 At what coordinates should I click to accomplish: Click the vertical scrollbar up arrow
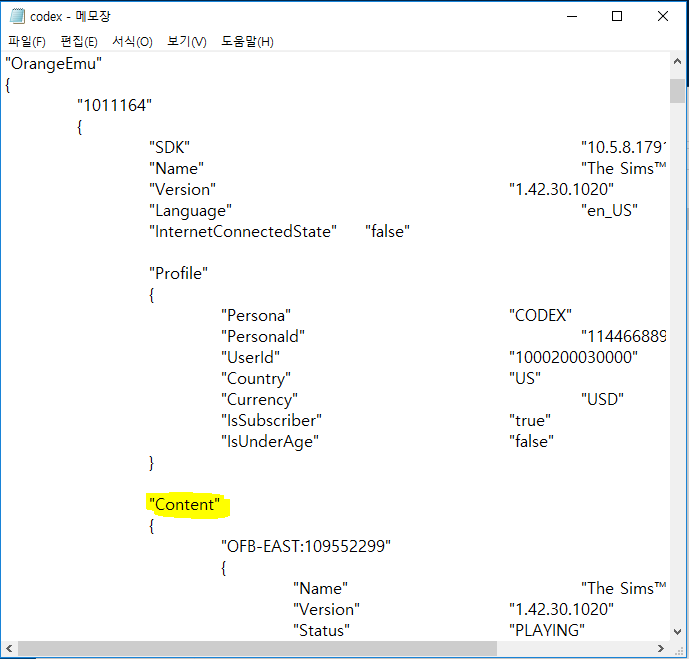pyautogui.click(x=677, y=62)
